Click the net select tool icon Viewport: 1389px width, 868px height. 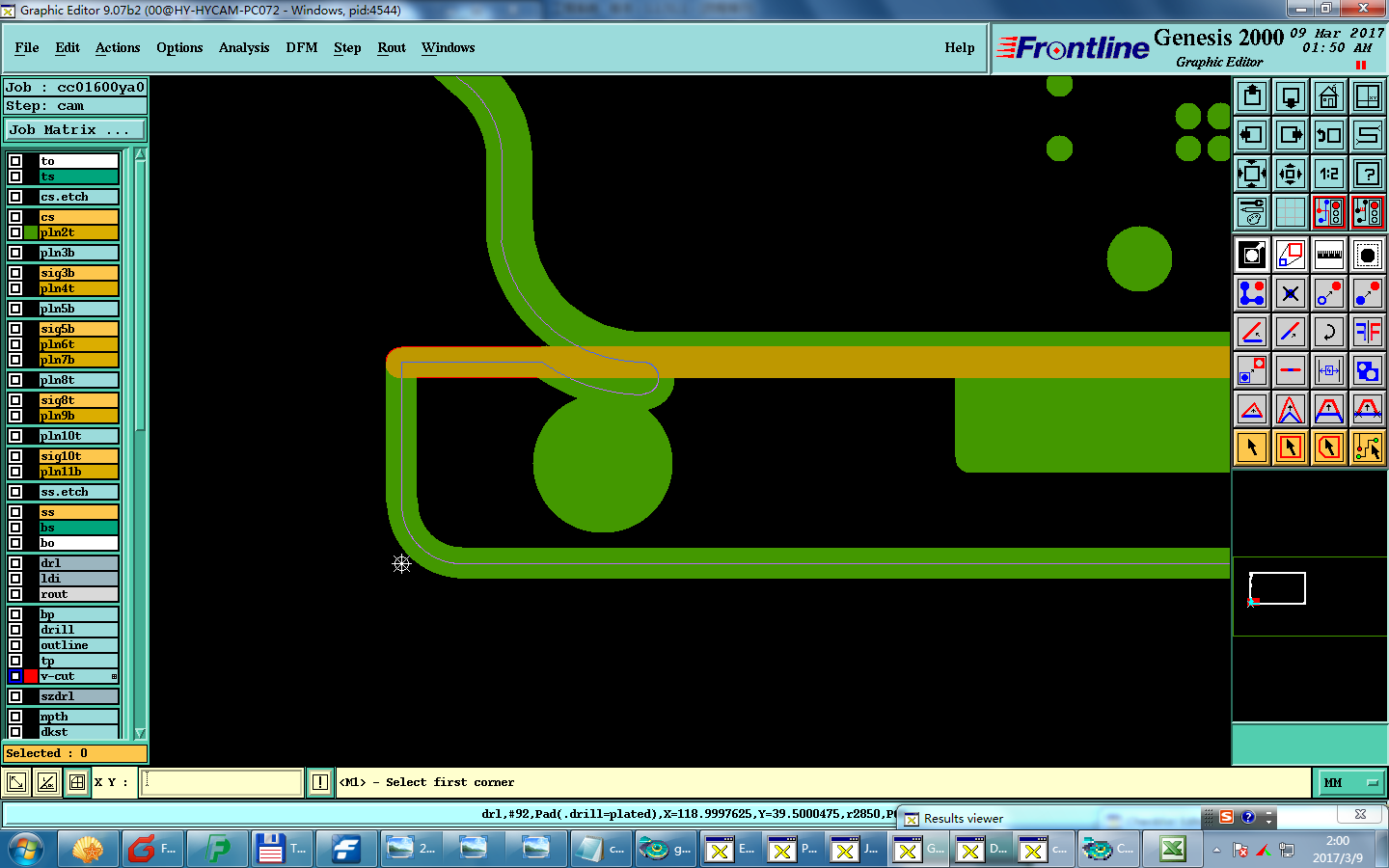tap(1368, 448)
